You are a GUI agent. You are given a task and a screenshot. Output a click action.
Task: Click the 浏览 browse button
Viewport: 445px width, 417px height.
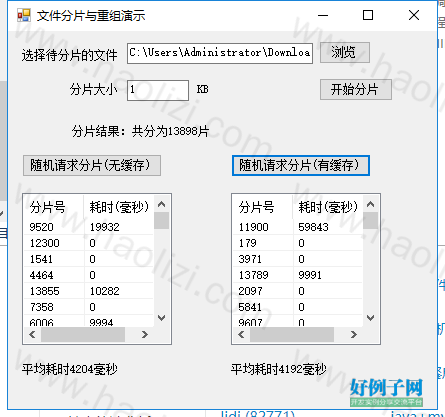345,52
